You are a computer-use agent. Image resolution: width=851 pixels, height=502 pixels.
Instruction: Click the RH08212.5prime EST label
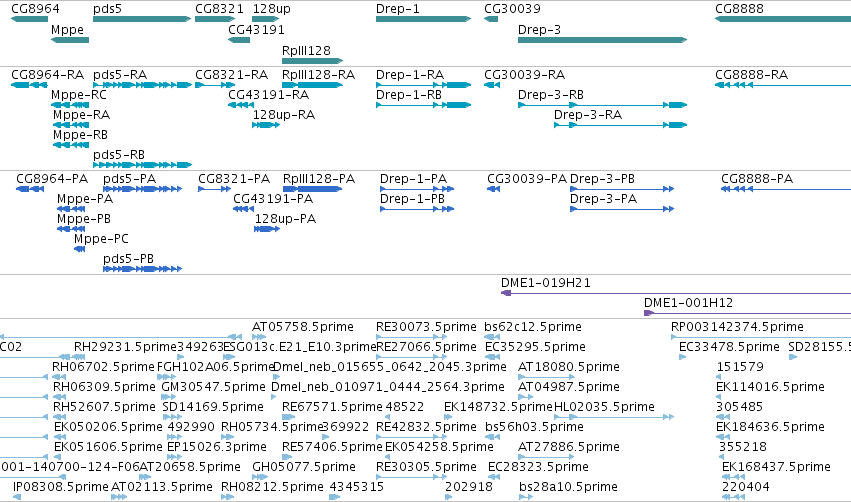coord(272,487)
